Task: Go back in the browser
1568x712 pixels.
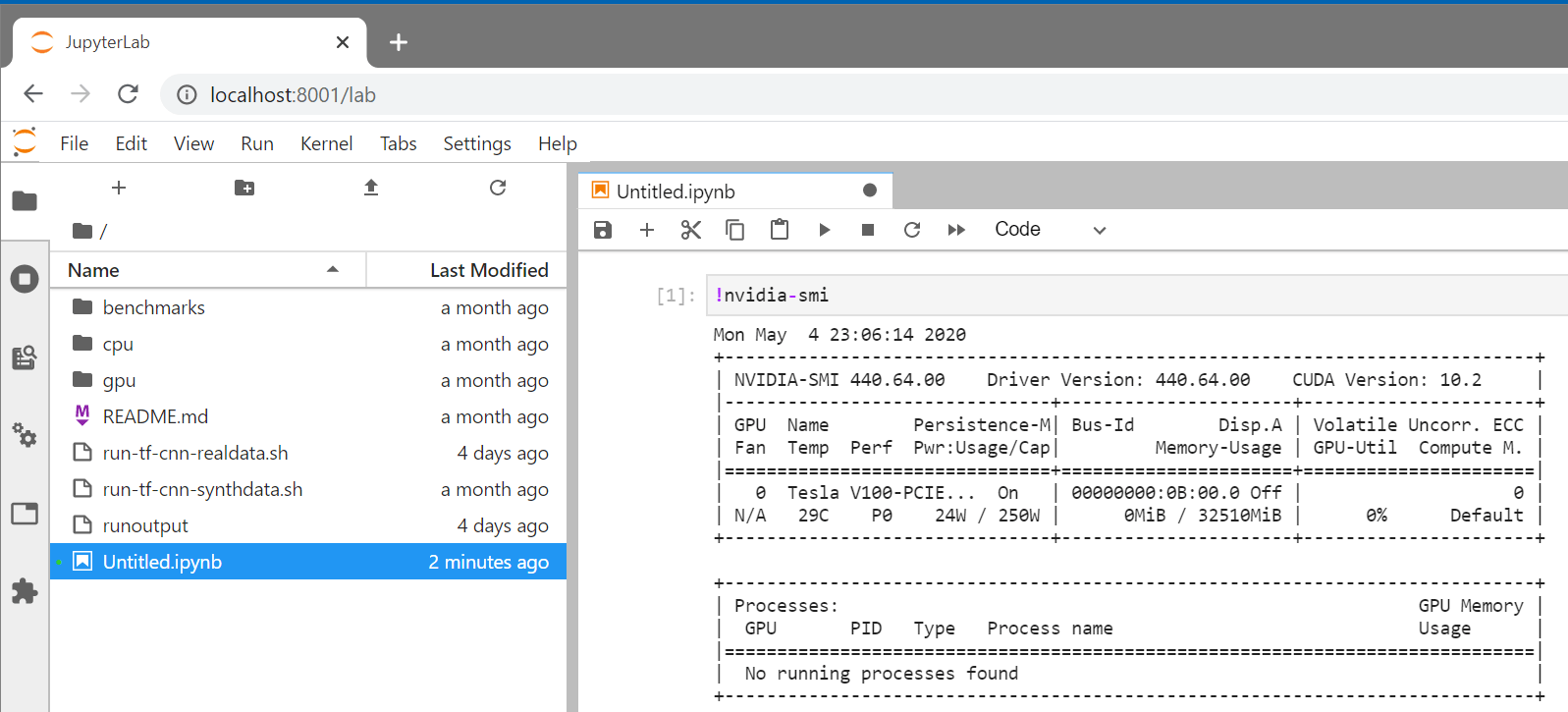Action: 33,94
